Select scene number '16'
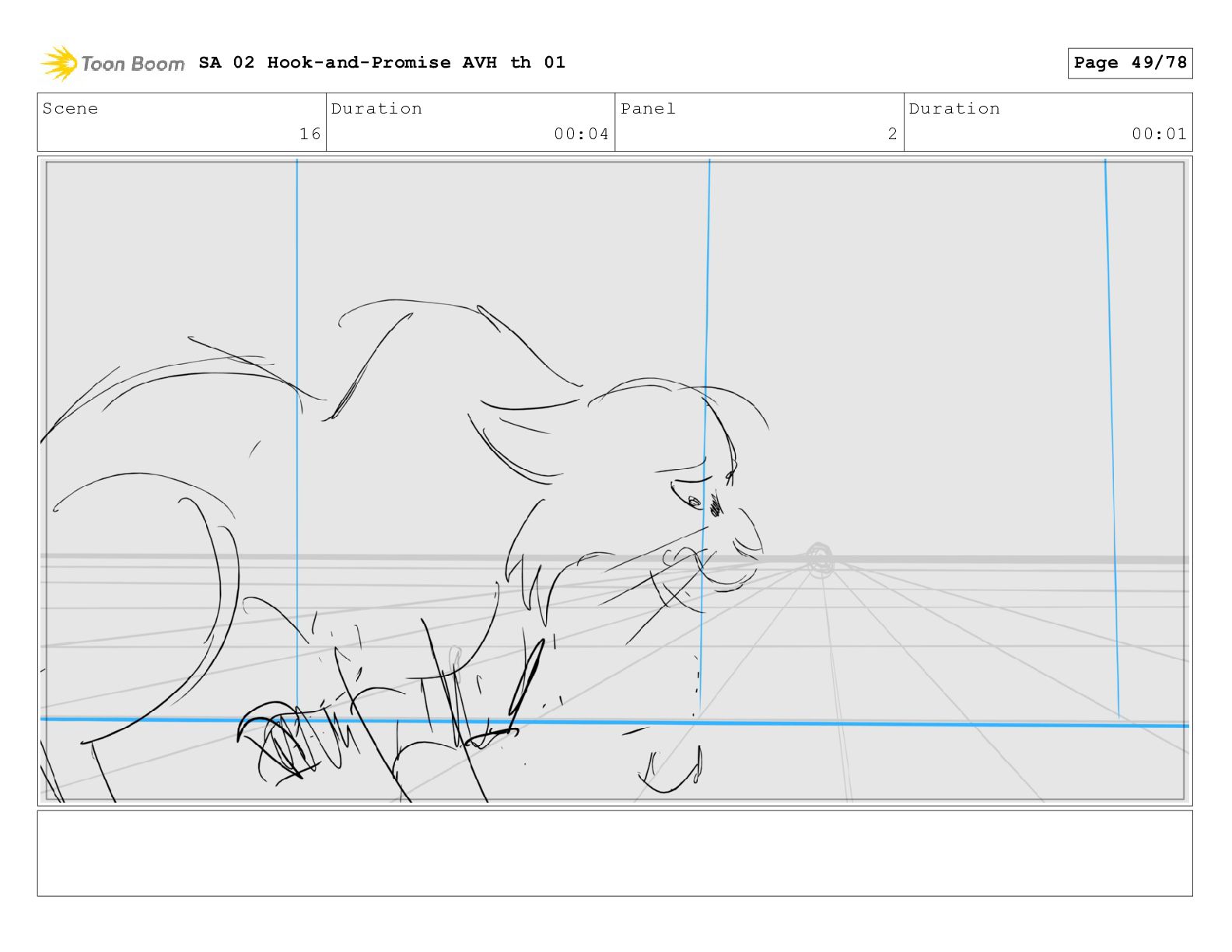Screen dimensions: 1232x952 (x=310, y=134)
